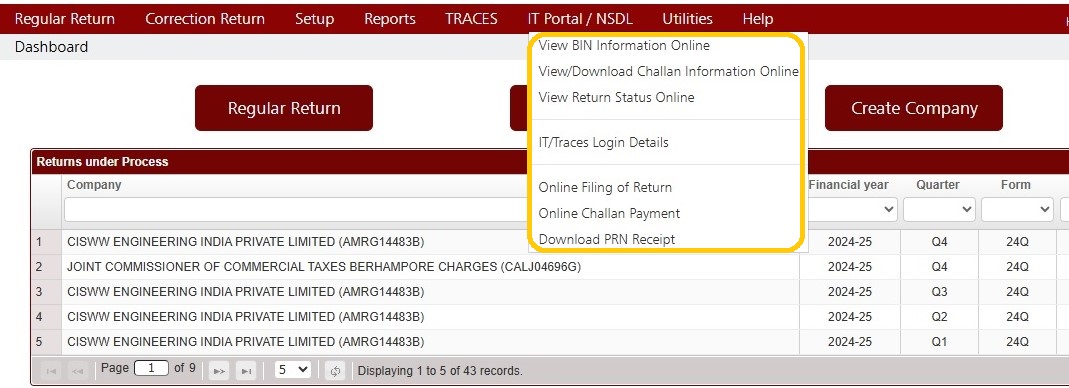Open IT/Traces Login Details
Image resolution: width=1069 pixels, height=388 pixels.
click(603, 143)
